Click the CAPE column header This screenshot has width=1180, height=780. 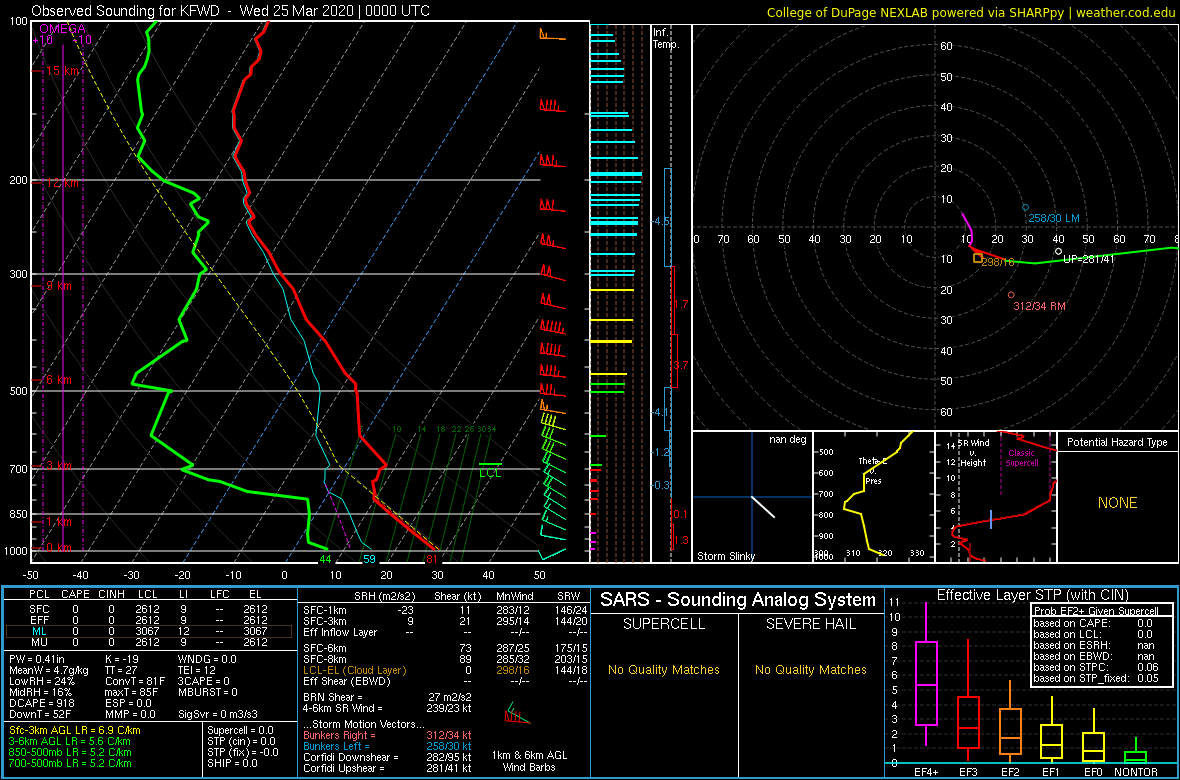[x=75, y=595]
